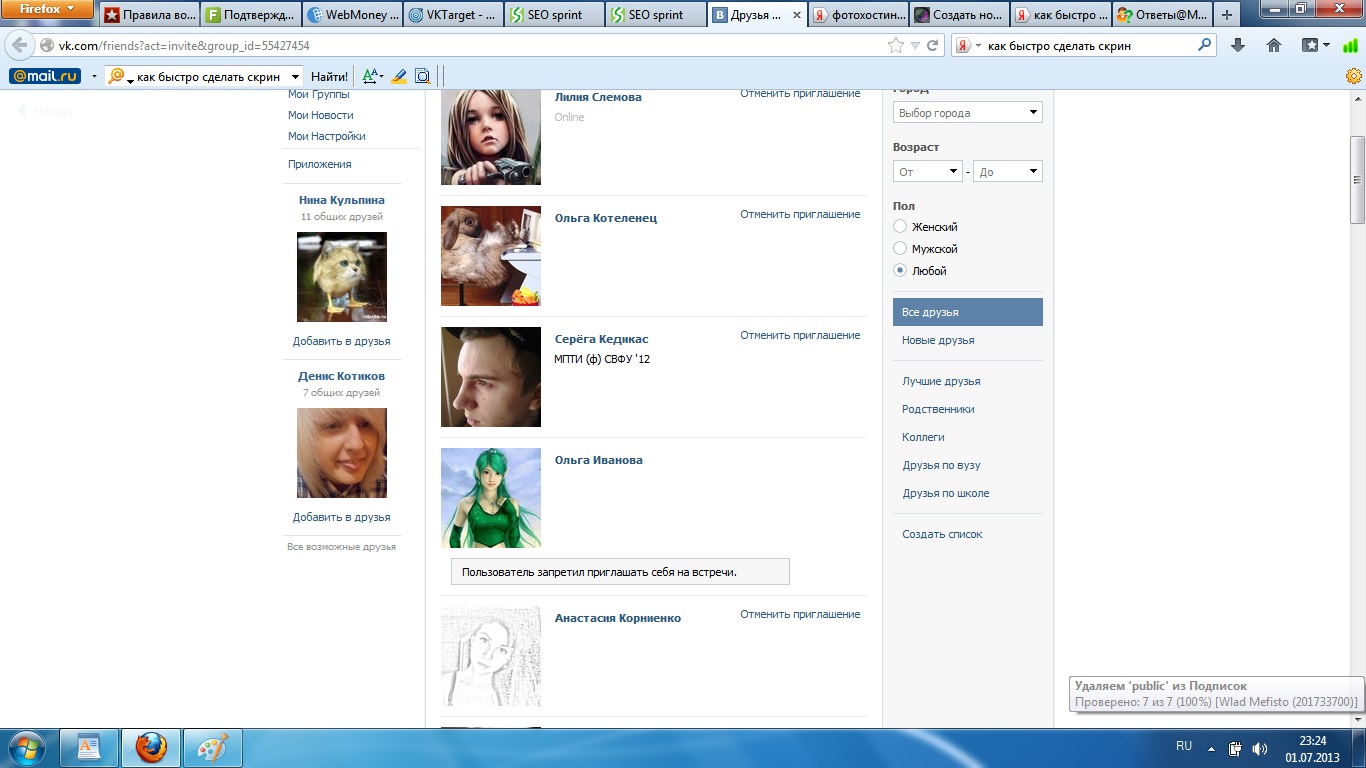Click the green signal bars toolbar icon

1351,45
